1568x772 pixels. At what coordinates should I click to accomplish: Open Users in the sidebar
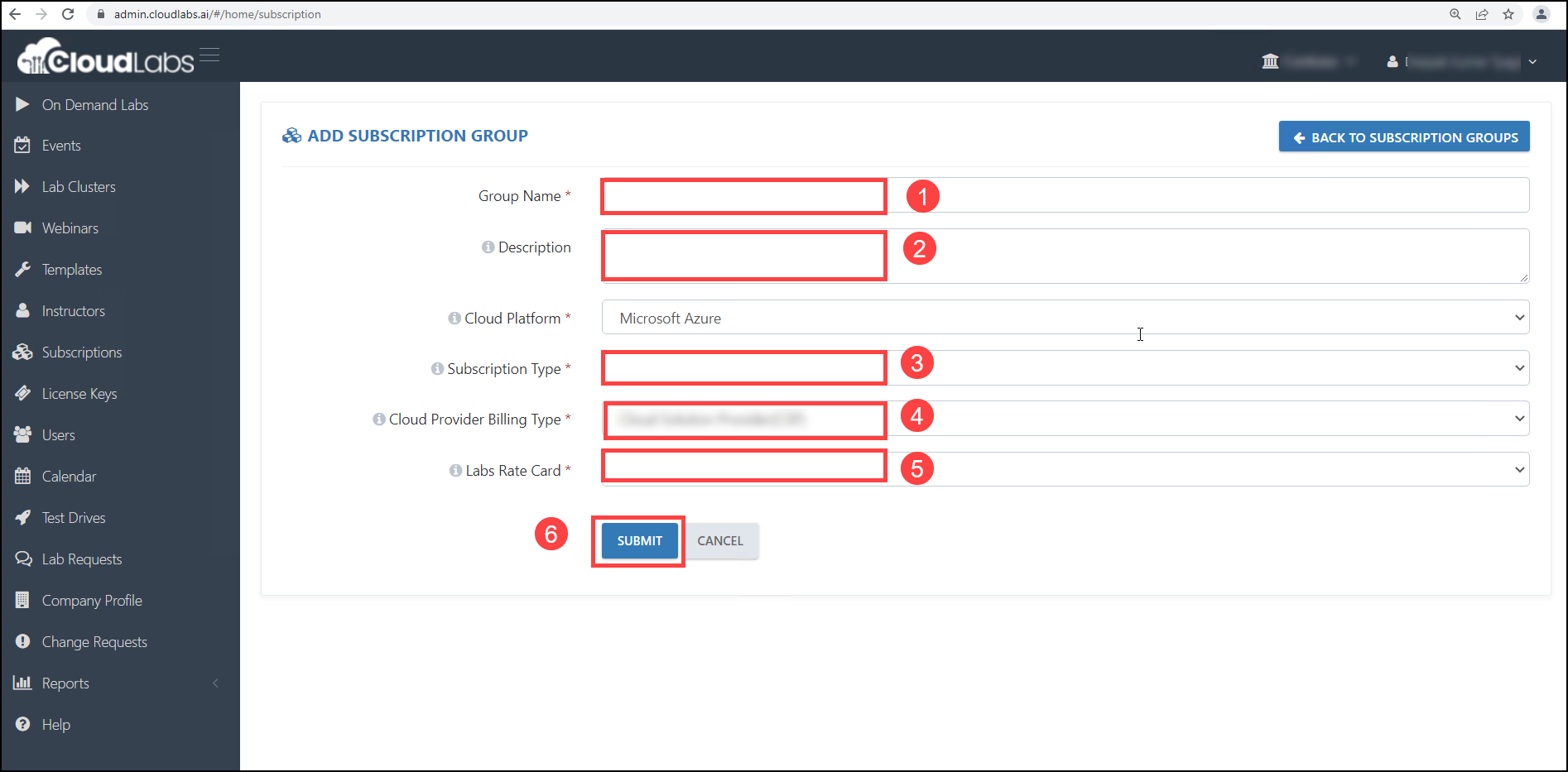click(x=59, y=434)
